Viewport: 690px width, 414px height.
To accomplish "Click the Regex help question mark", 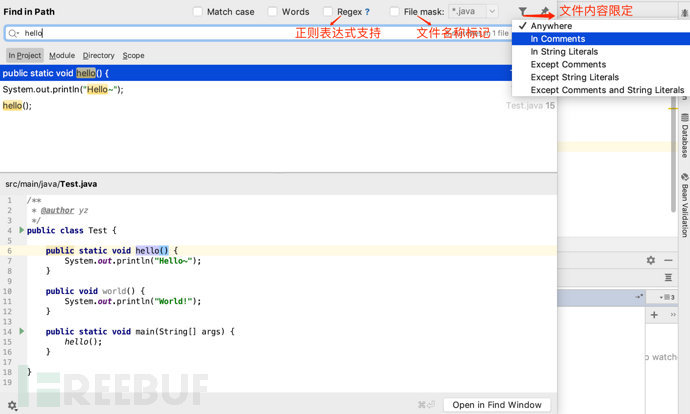I will coord(367,12).
